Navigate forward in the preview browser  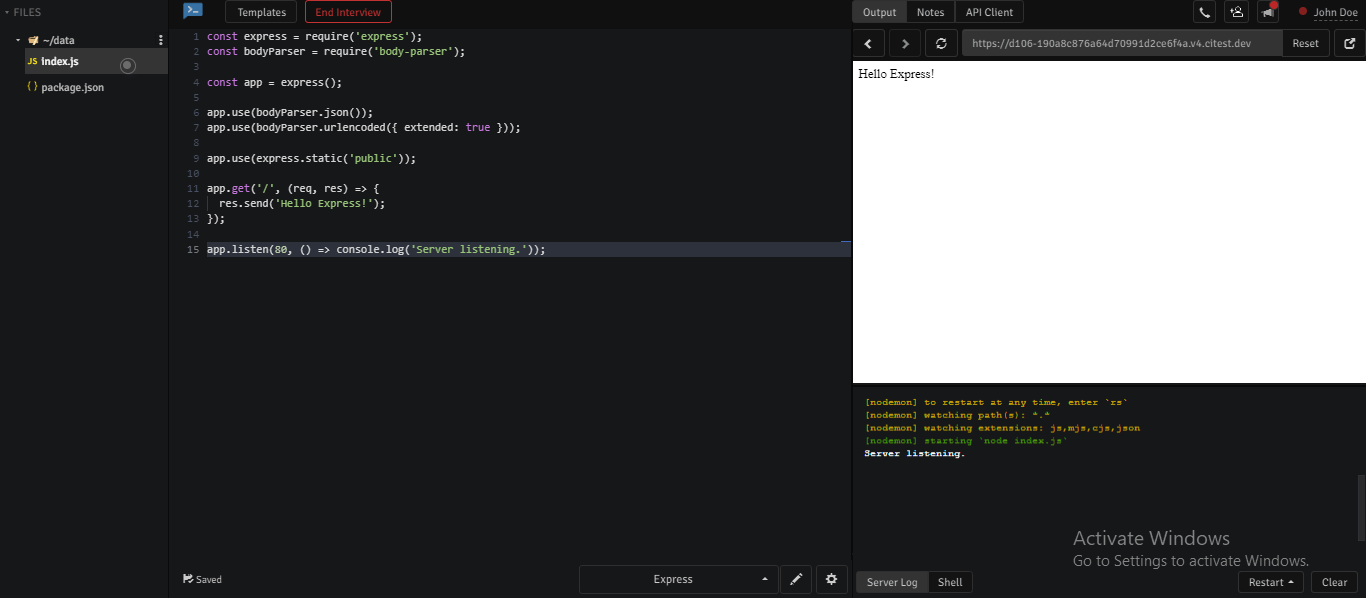pos(905,43)
